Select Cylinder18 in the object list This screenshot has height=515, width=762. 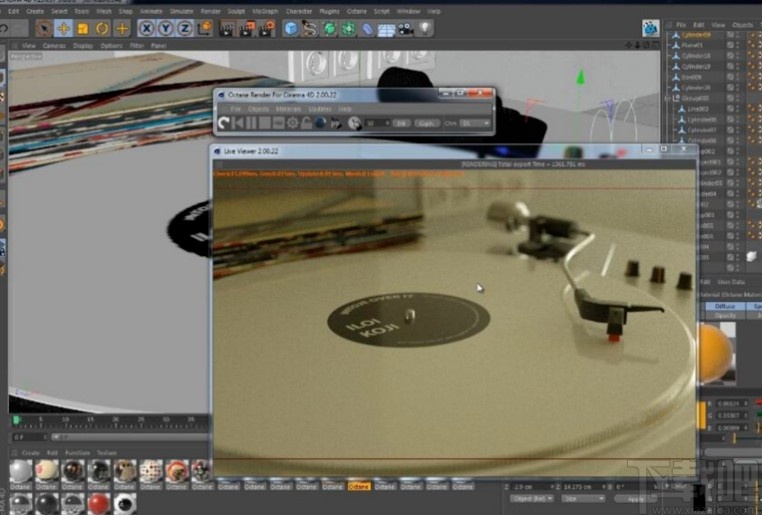coord(695,55)
